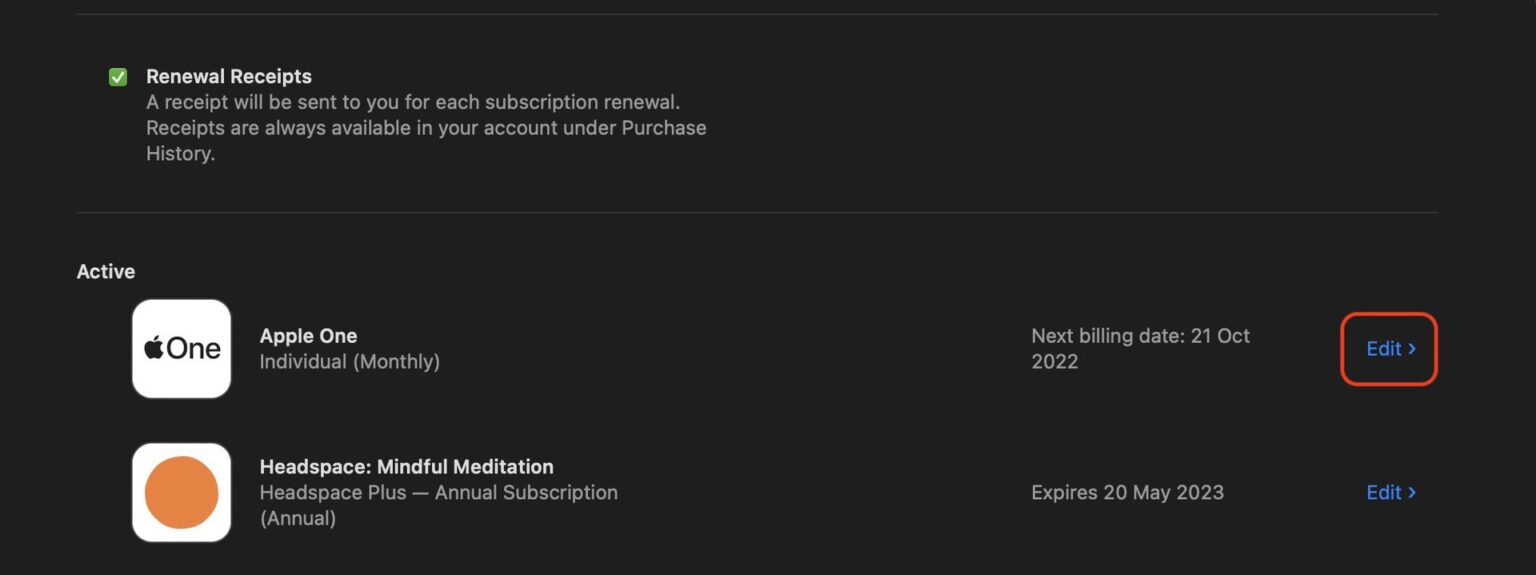Screen dimensions: 1536x575
Task: Click the Purchase History mention
Action: pos(663,129)
